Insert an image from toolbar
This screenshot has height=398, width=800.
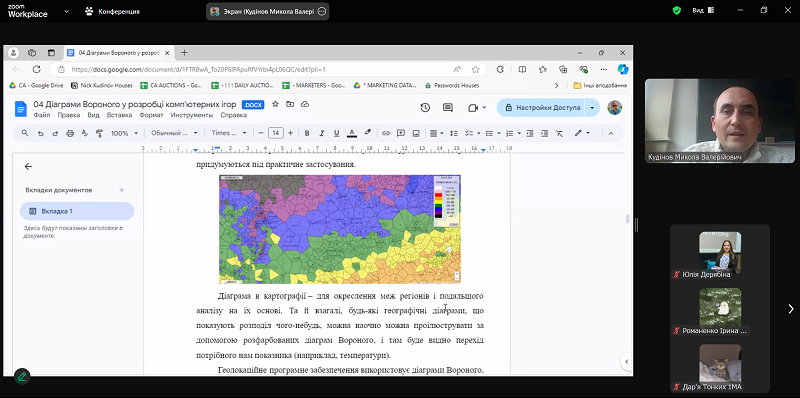(416, 133)
